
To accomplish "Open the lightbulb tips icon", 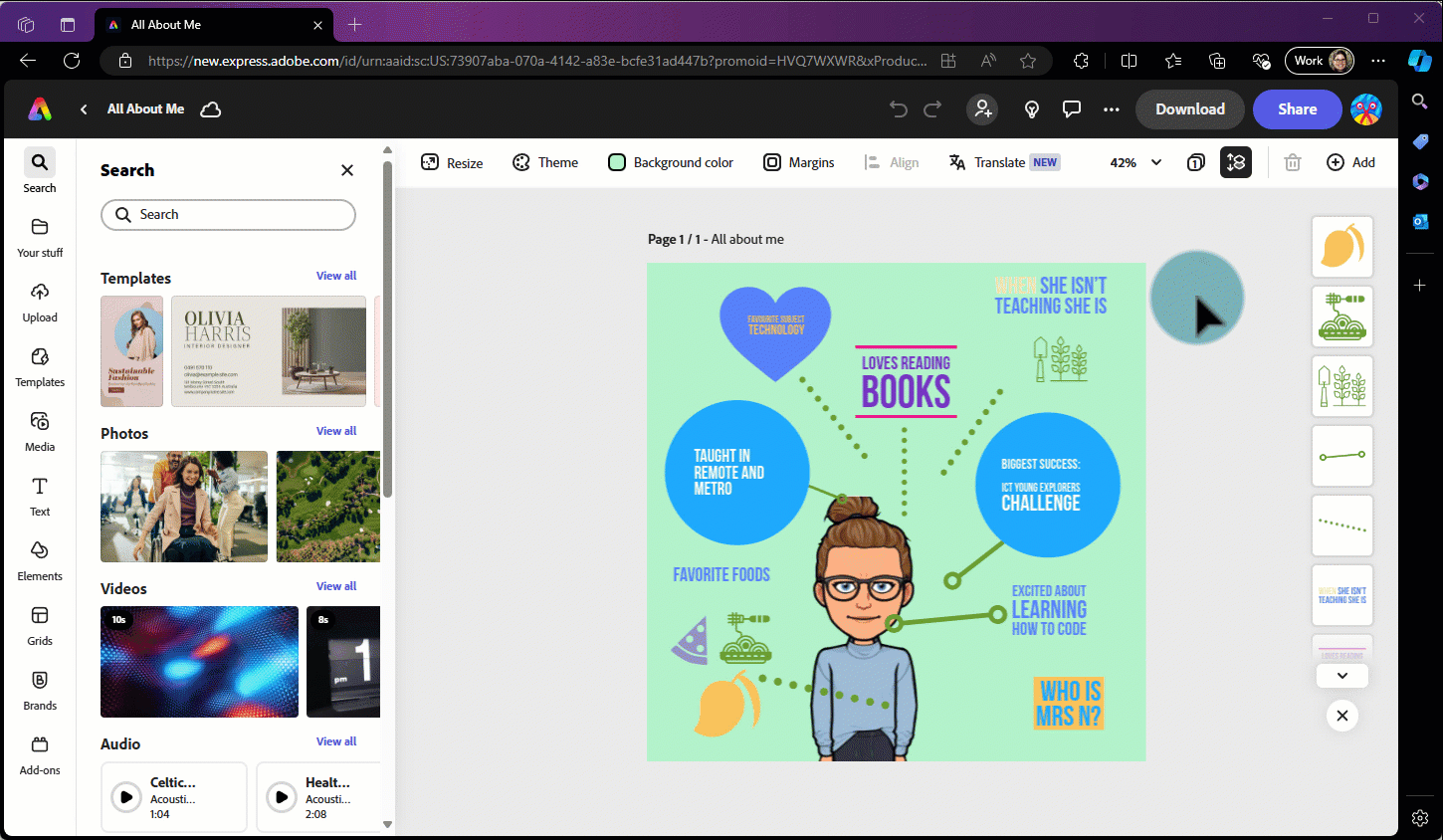I will tap(1032, 109).
